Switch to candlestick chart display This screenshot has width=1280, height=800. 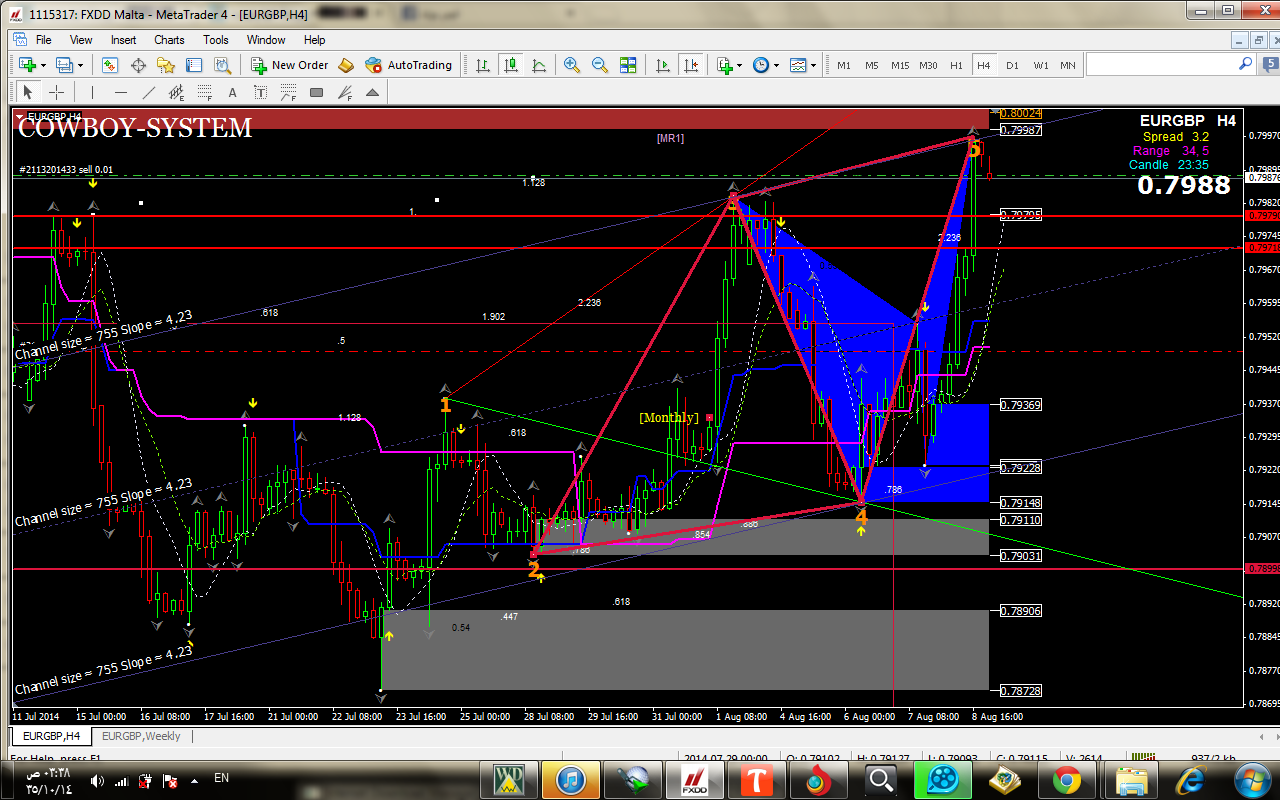(511, 65)
